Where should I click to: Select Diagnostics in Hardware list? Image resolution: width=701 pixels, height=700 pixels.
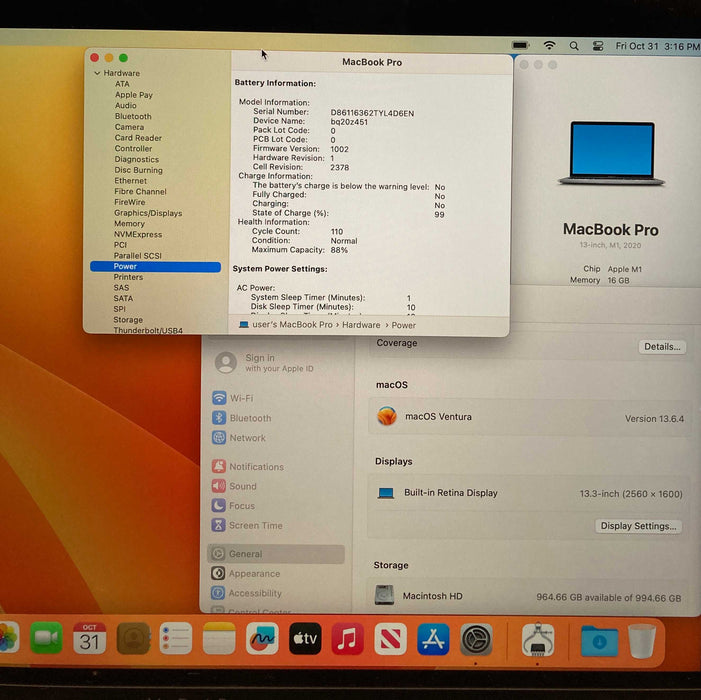point(136,159)
